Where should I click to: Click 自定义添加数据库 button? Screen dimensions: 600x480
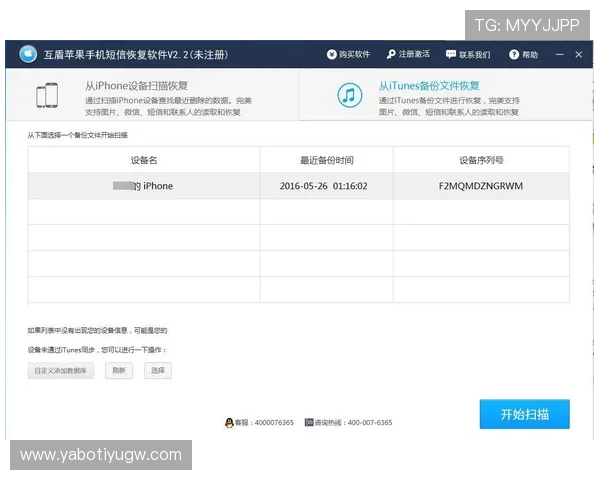click(61, 371)
